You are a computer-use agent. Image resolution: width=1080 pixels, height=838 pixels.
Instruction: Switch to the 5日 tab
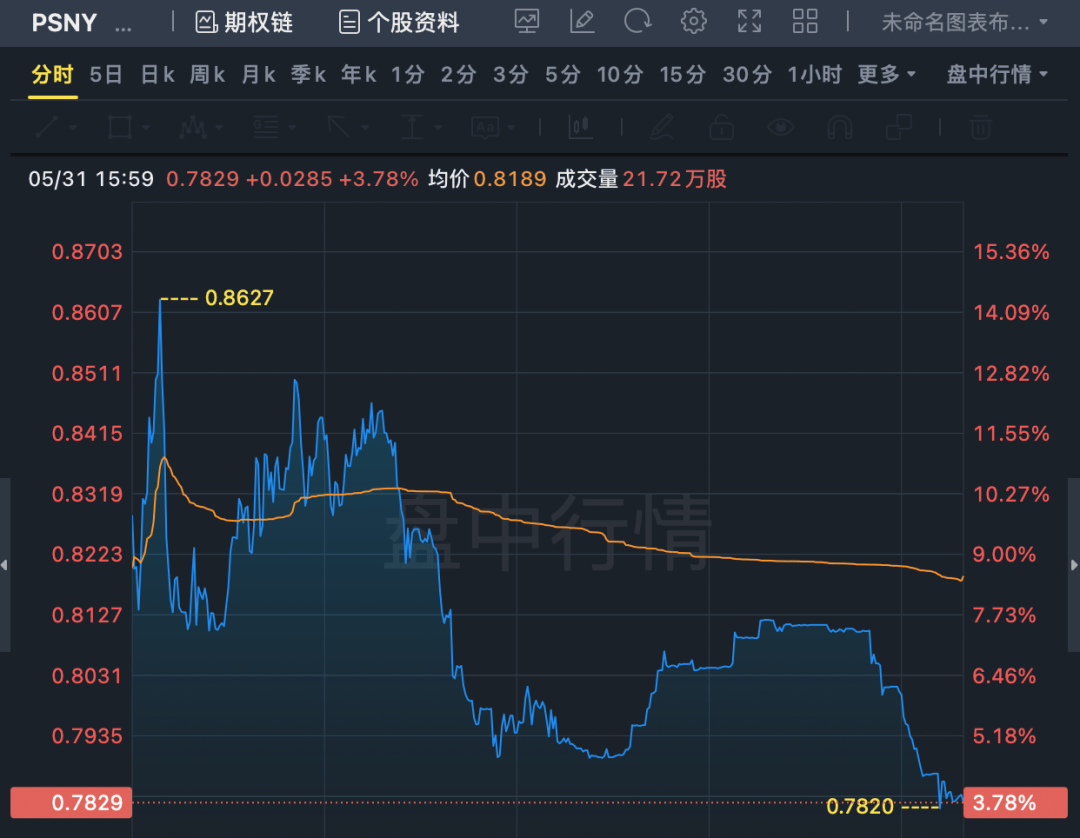pyautogui.click(x=107, y=74)
